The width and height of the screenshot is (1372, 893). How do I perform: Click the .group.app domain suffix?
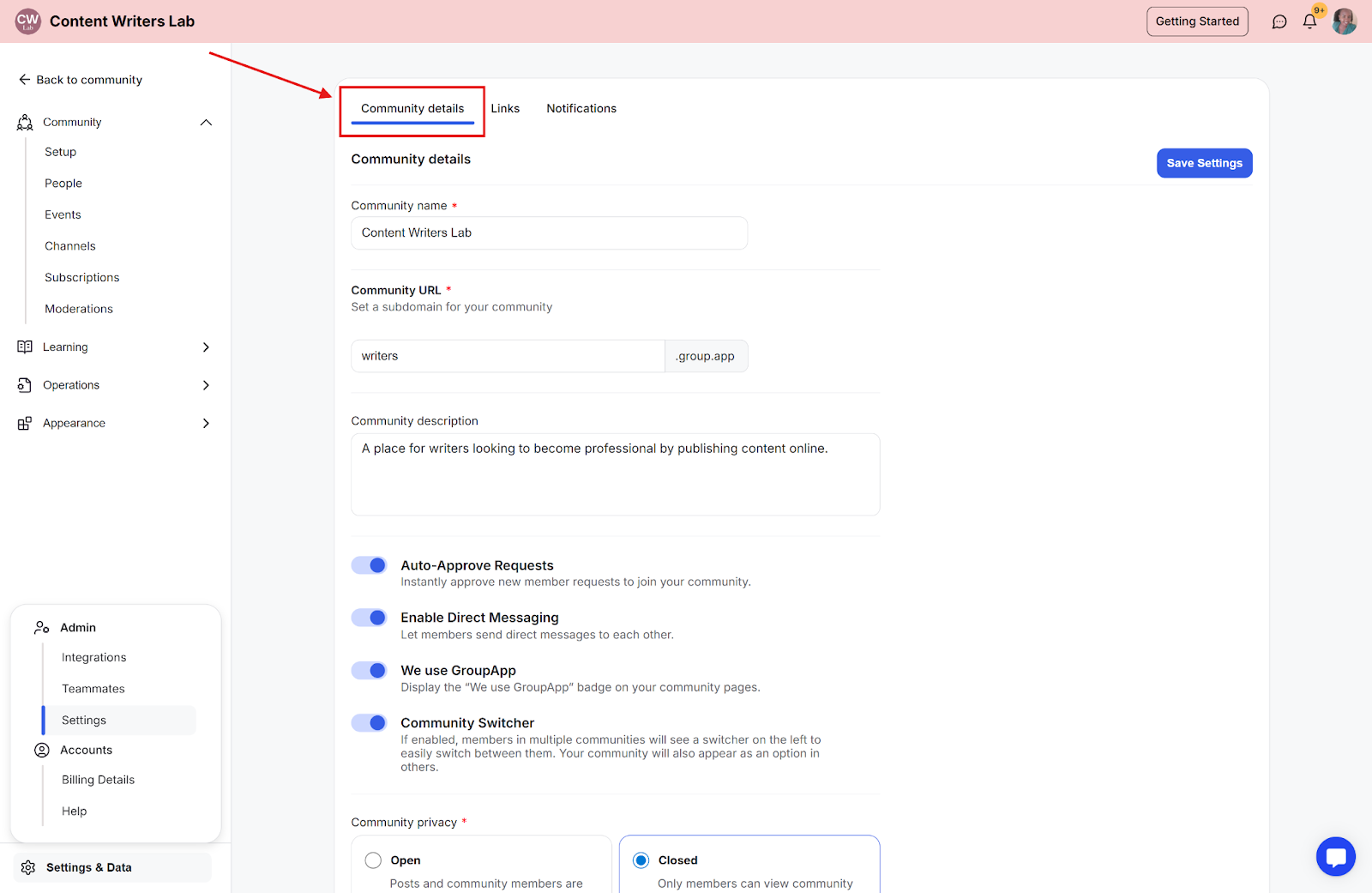(x=706, y=356)
